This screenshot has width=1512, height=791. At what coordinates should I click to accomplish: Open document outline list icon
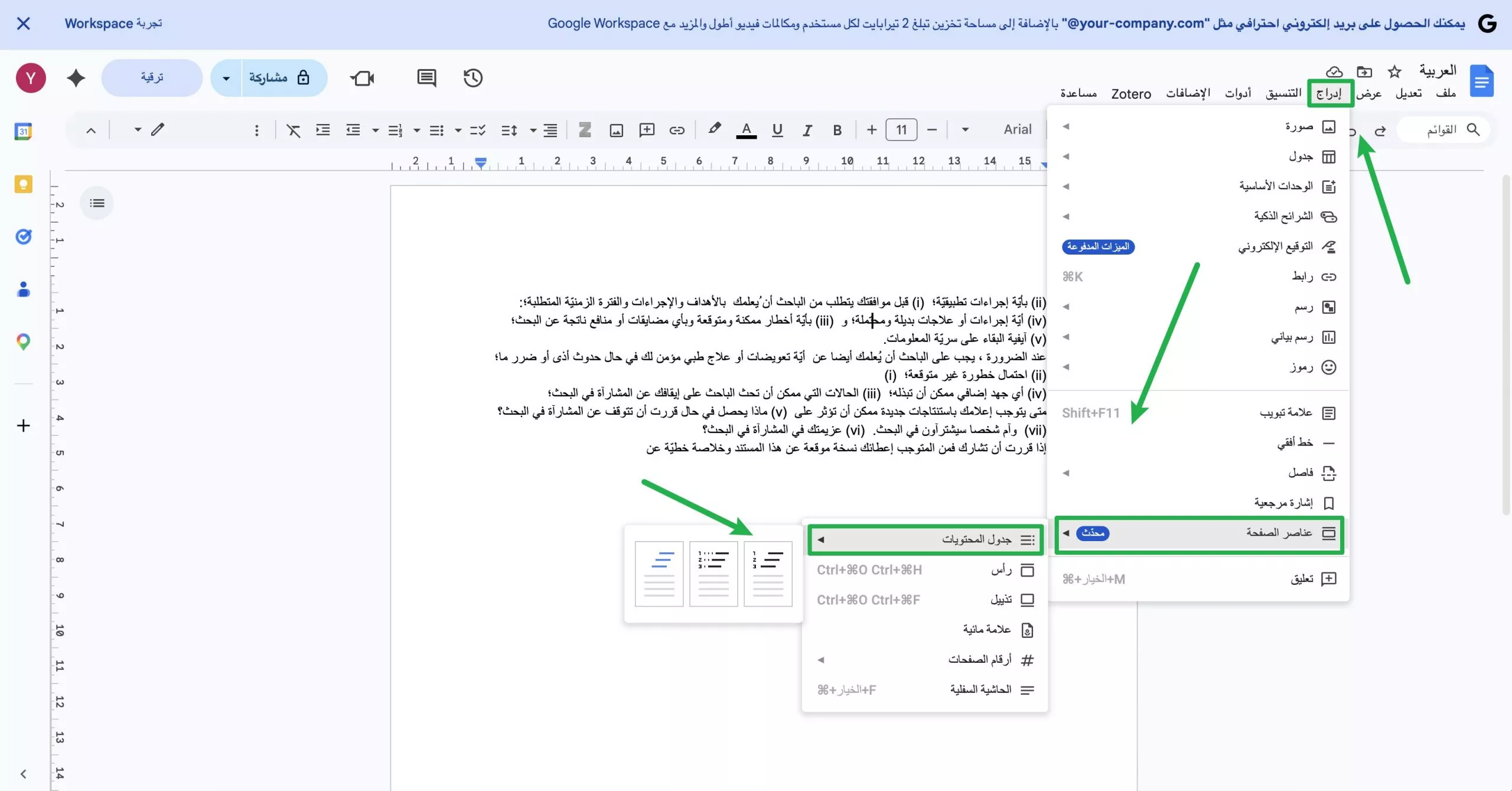(97, 203)
